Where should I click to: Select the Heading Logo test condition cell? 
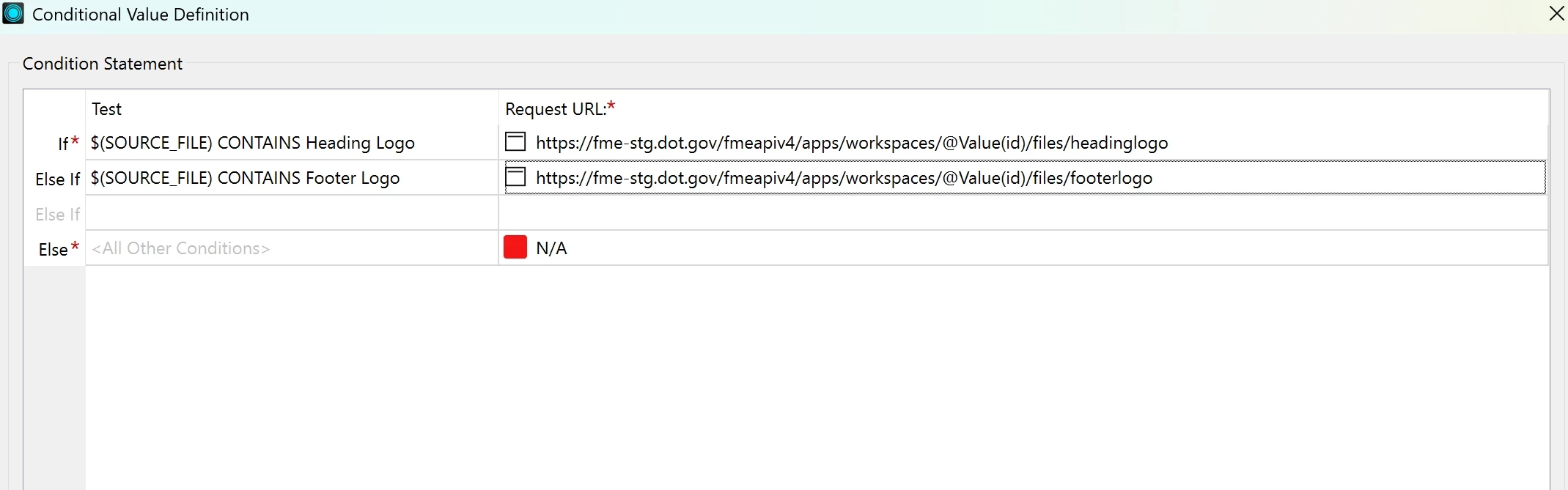pyautogui.click(x=292, y=143)
